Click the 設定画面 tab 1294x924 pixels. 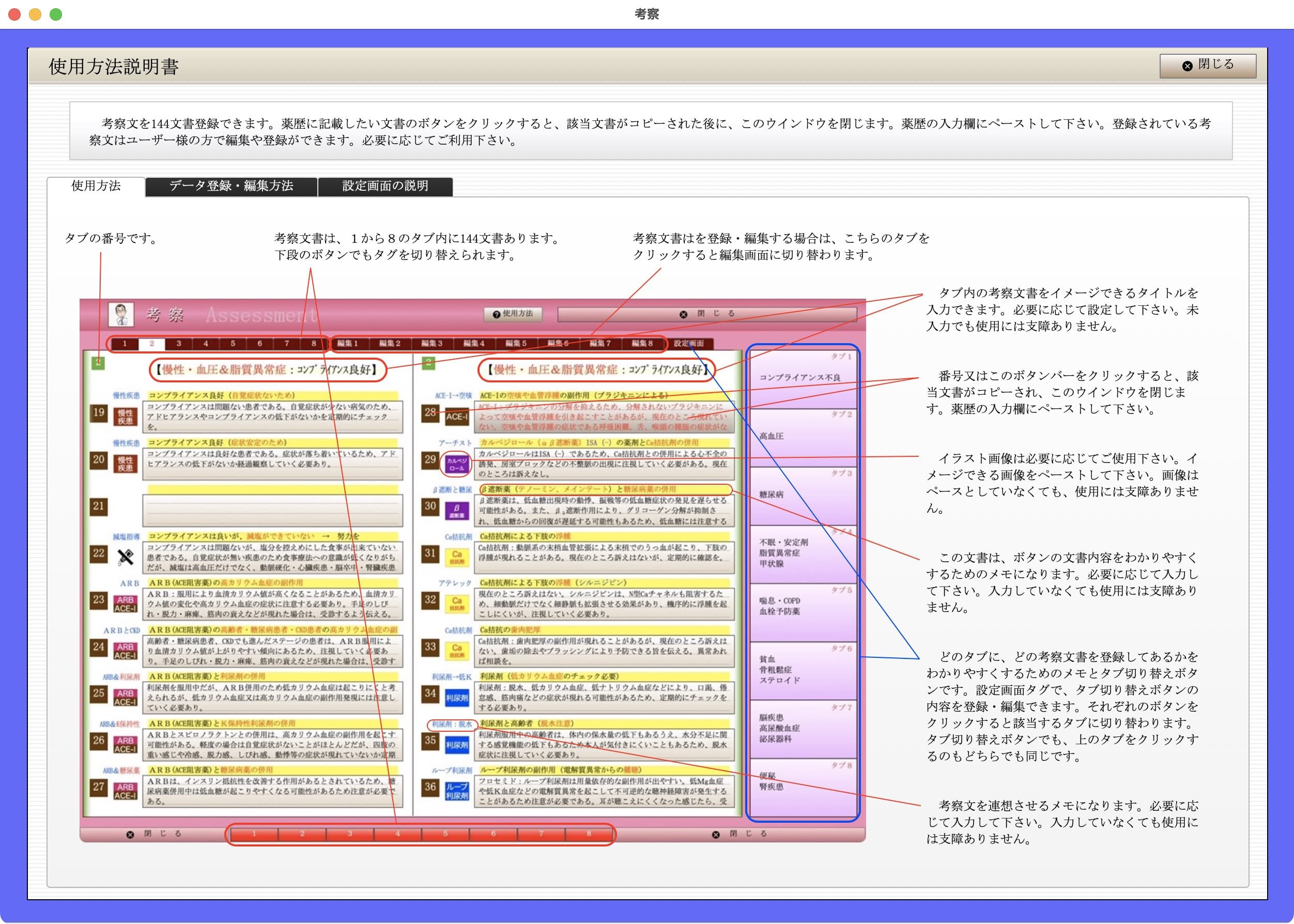point(689,344)
